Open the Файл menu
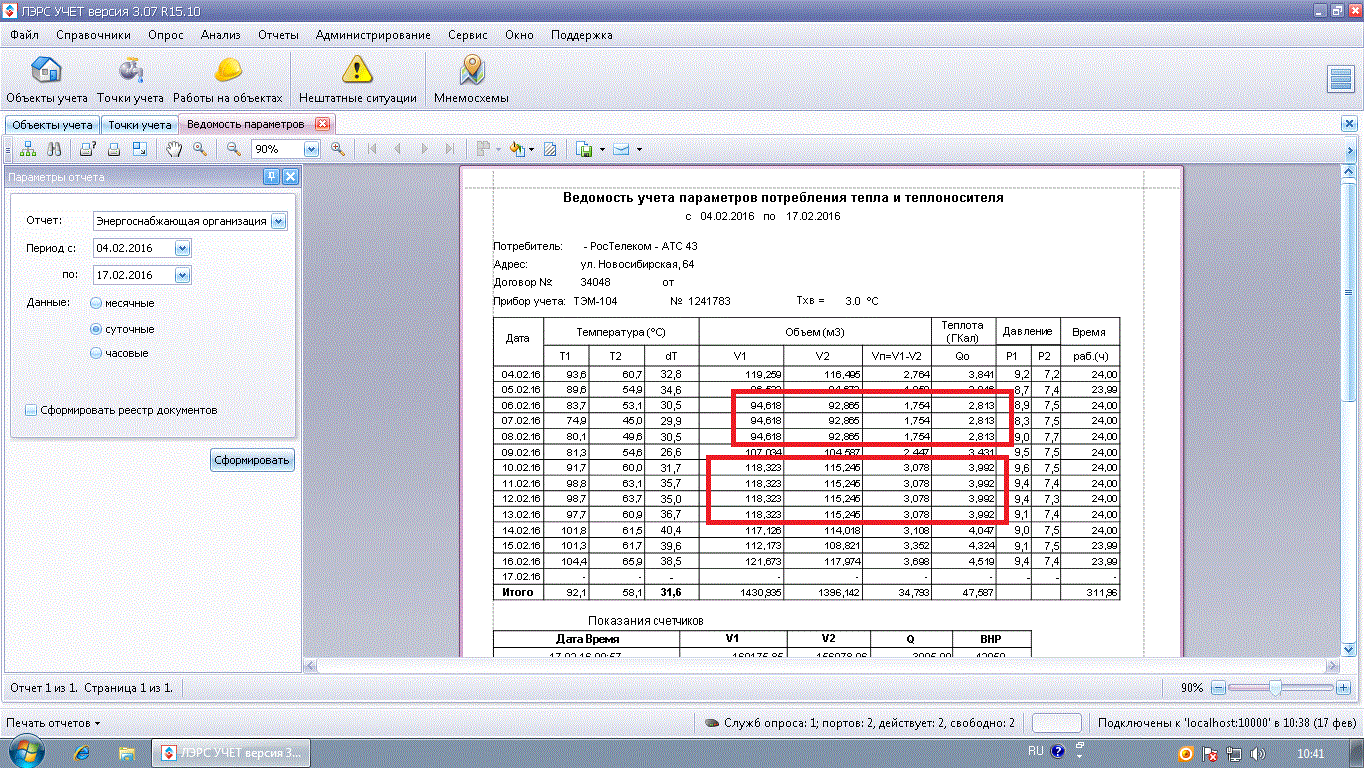The width and height of the screenshot is (1364, 768). pyautogui.click(x=24, y=35)
